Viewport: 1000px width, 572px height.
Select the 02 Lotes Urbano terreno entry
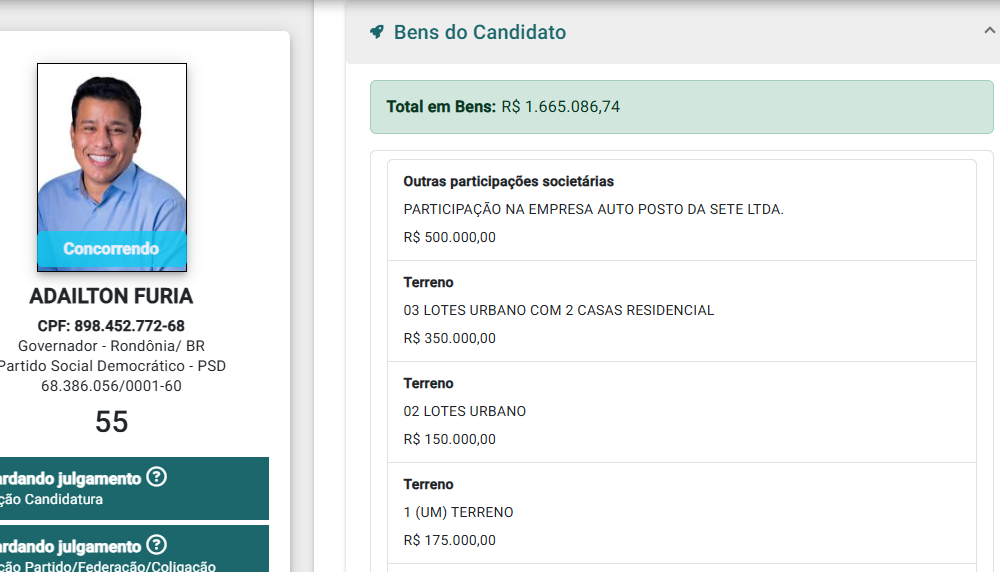click(682, 412)
